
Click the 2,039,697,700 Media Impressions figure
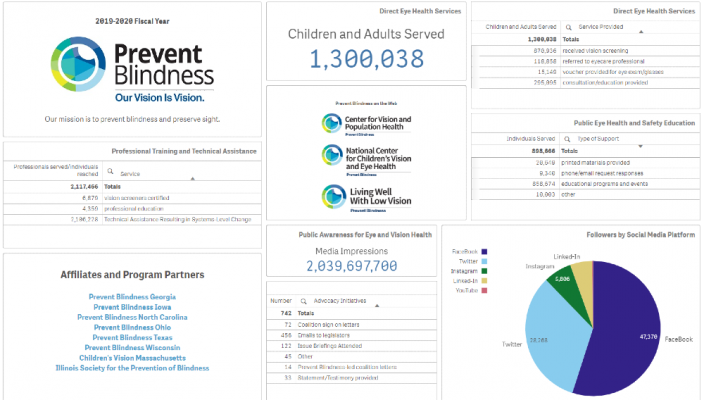coord(352,266)
